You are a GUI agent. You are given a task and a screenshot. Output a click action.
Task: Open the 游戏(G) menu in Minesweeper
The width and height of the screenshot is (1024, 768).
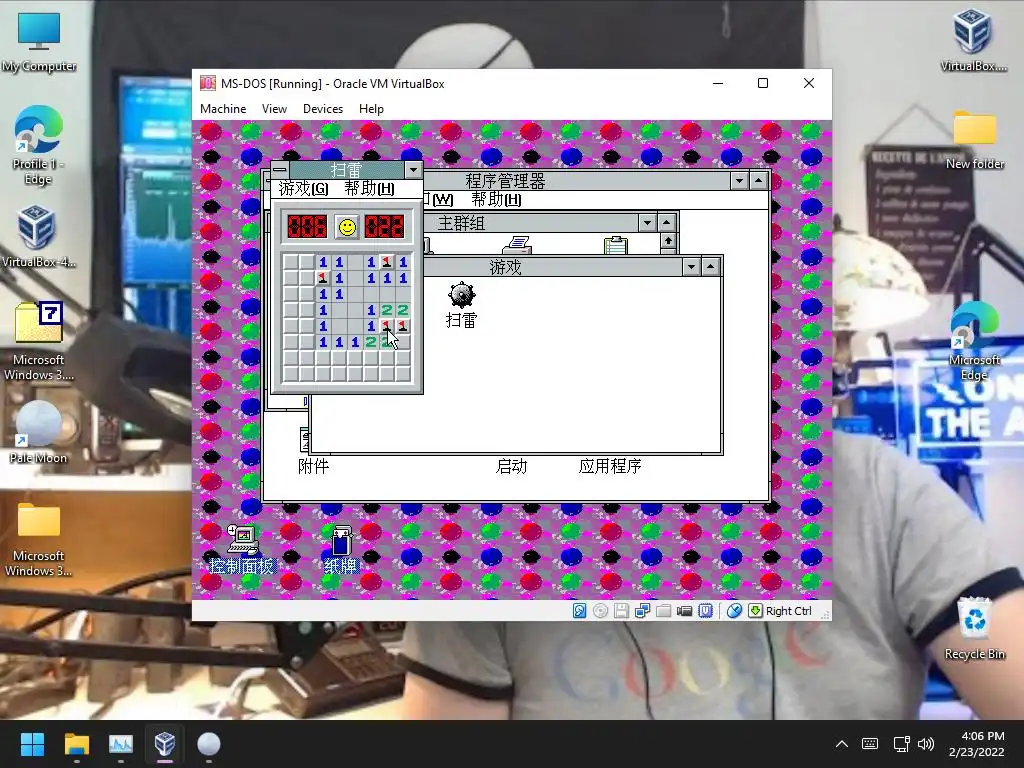tap(304, 189)
